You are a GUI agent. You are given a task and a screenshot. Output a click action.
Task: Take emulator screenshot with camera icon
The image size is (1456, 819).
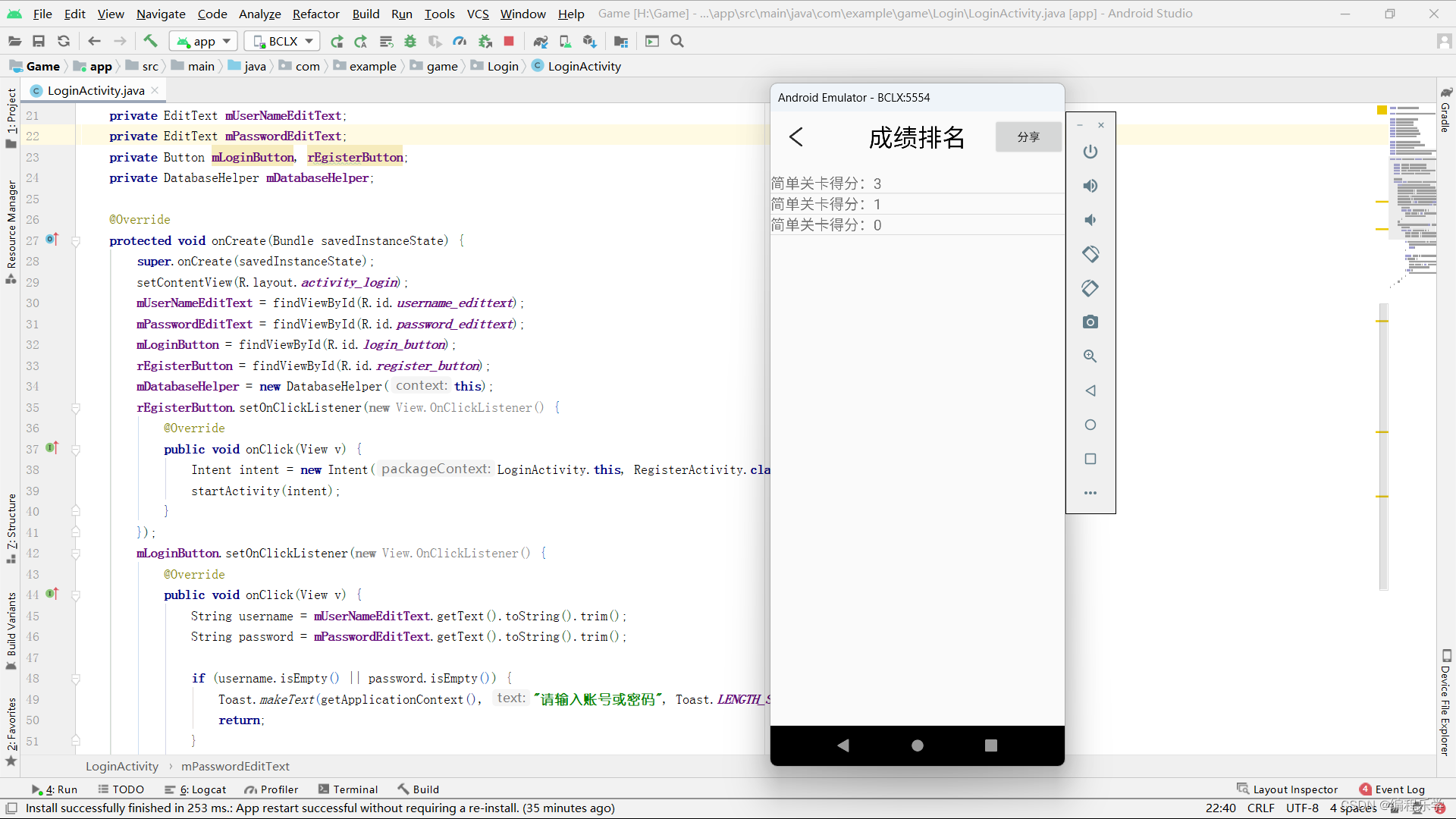(1090, 322)
